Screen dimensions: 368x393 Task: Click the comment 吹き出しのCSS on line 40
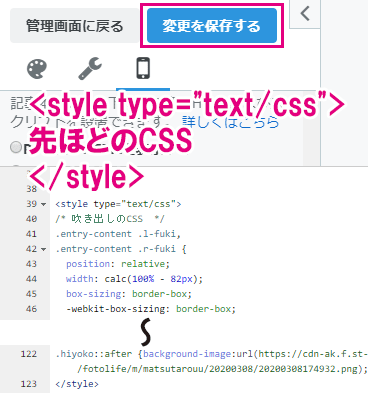click(x=110, y=219)
